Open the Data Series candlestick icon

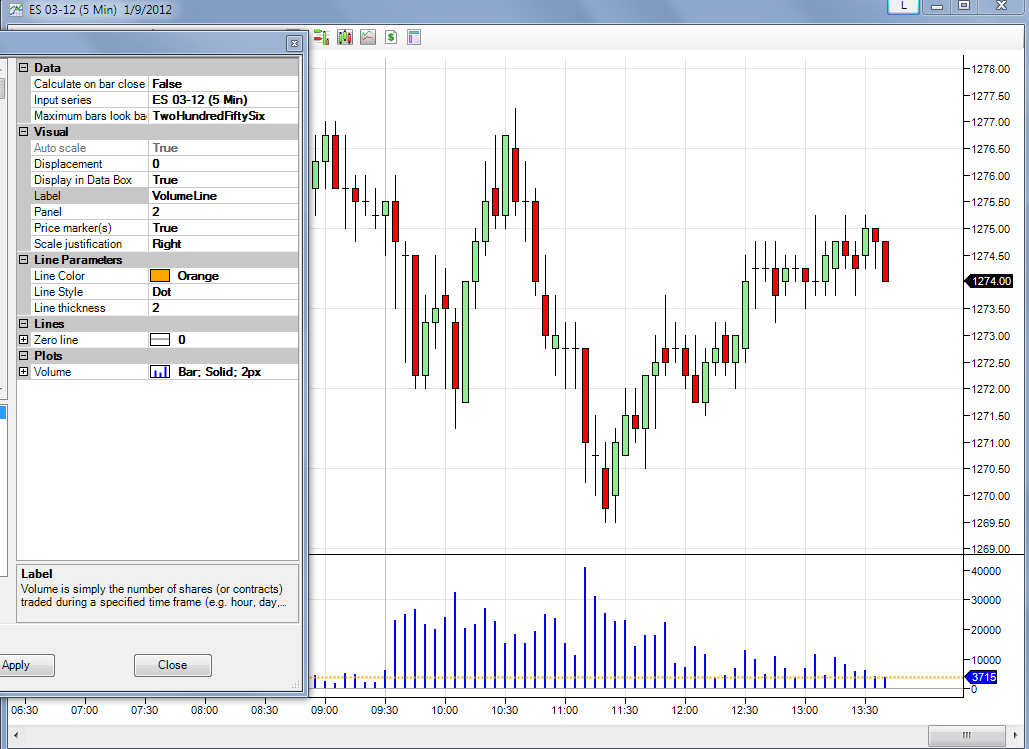(345, 37)
